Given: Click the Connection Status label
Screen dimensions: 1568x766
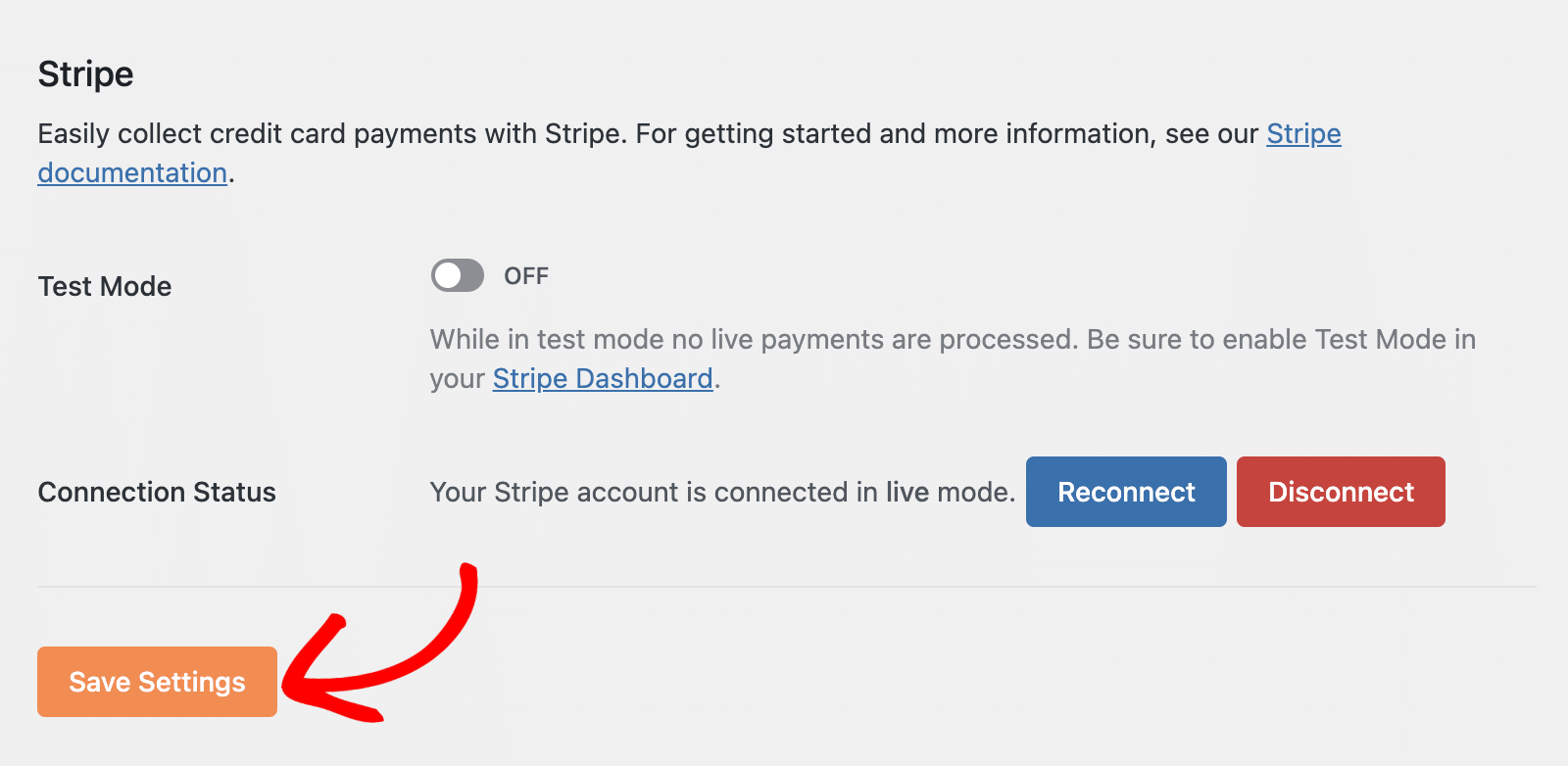Looking at the screenshot, I should coord(156,492).
